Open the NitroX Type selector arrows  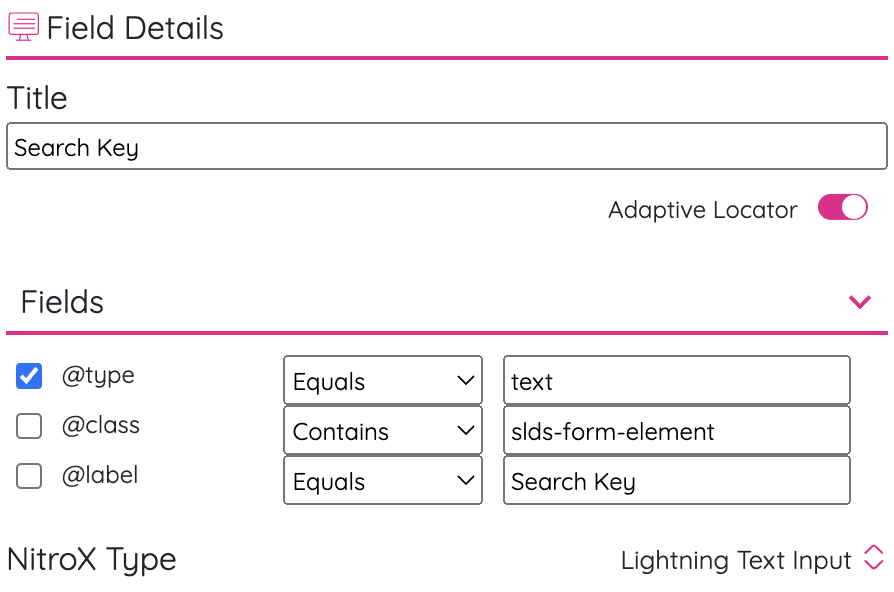pyautogui.click(x=873, y=557)
